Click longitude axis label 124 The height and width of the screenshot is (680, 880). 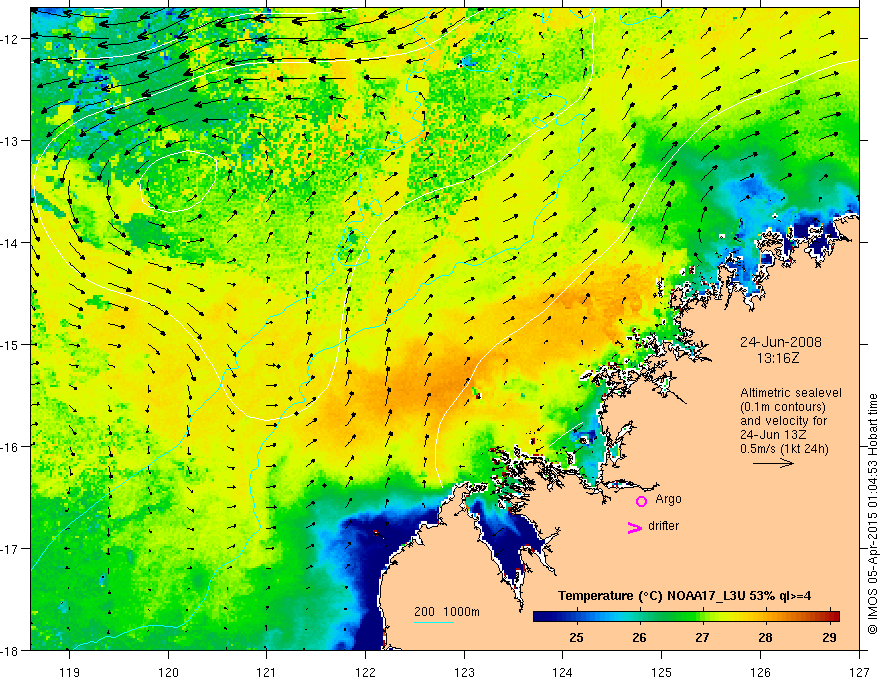[x=563, y=672]
